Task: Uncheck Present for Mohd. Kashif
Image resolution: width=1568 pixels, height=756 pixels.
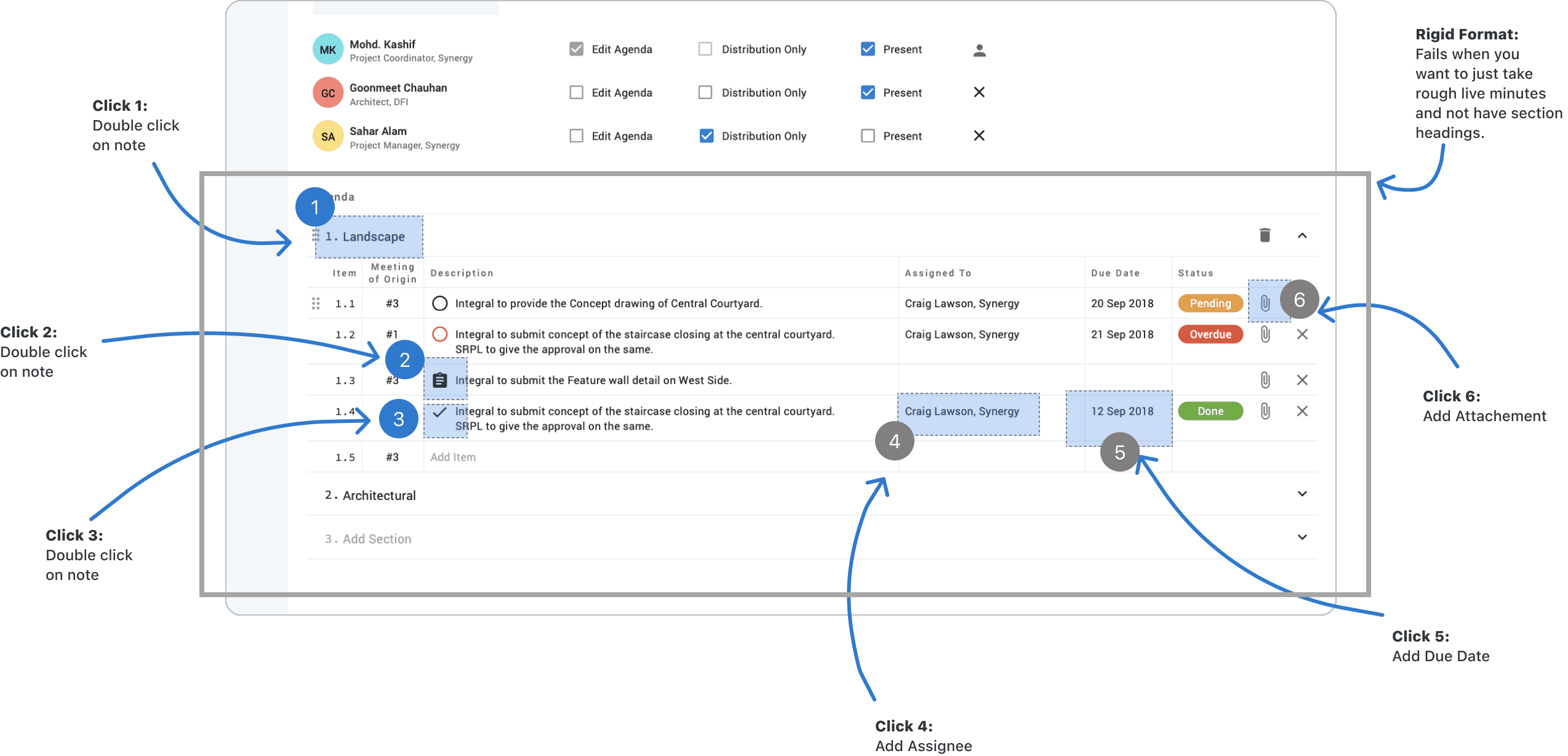Action: pyautogui.click(x=868, y=49)
